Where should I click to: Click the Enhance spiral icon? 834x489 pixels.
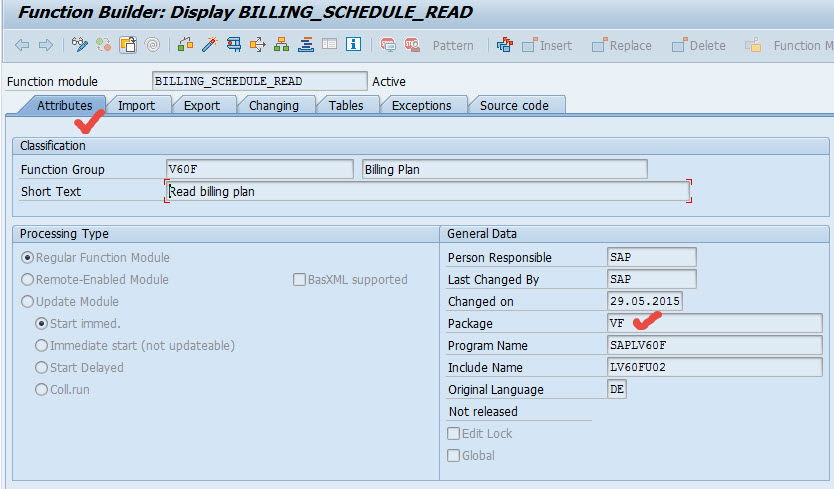point(153,45)
